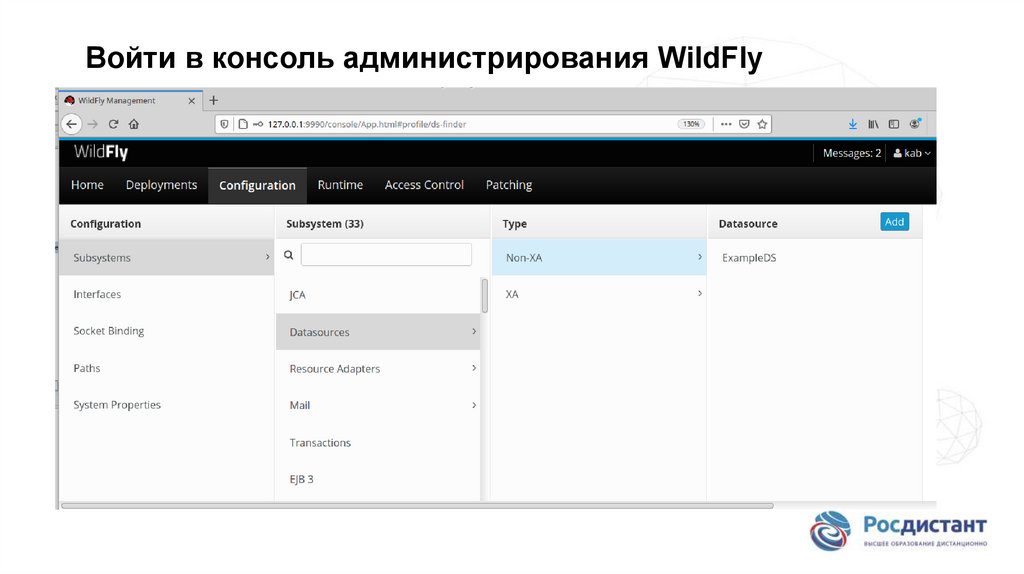Select Subsystems in Configuration column

pyautogui.click(x=167, y=257)
